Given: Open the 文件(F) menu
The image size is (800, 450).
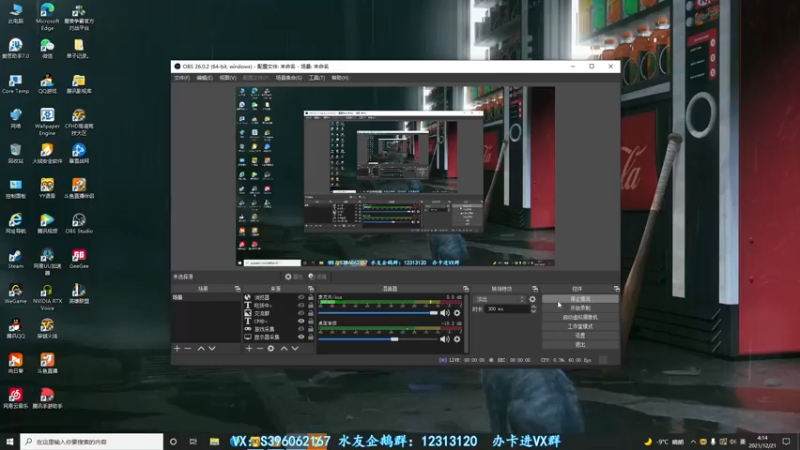Looking at the screenshot, I should 182,78.
